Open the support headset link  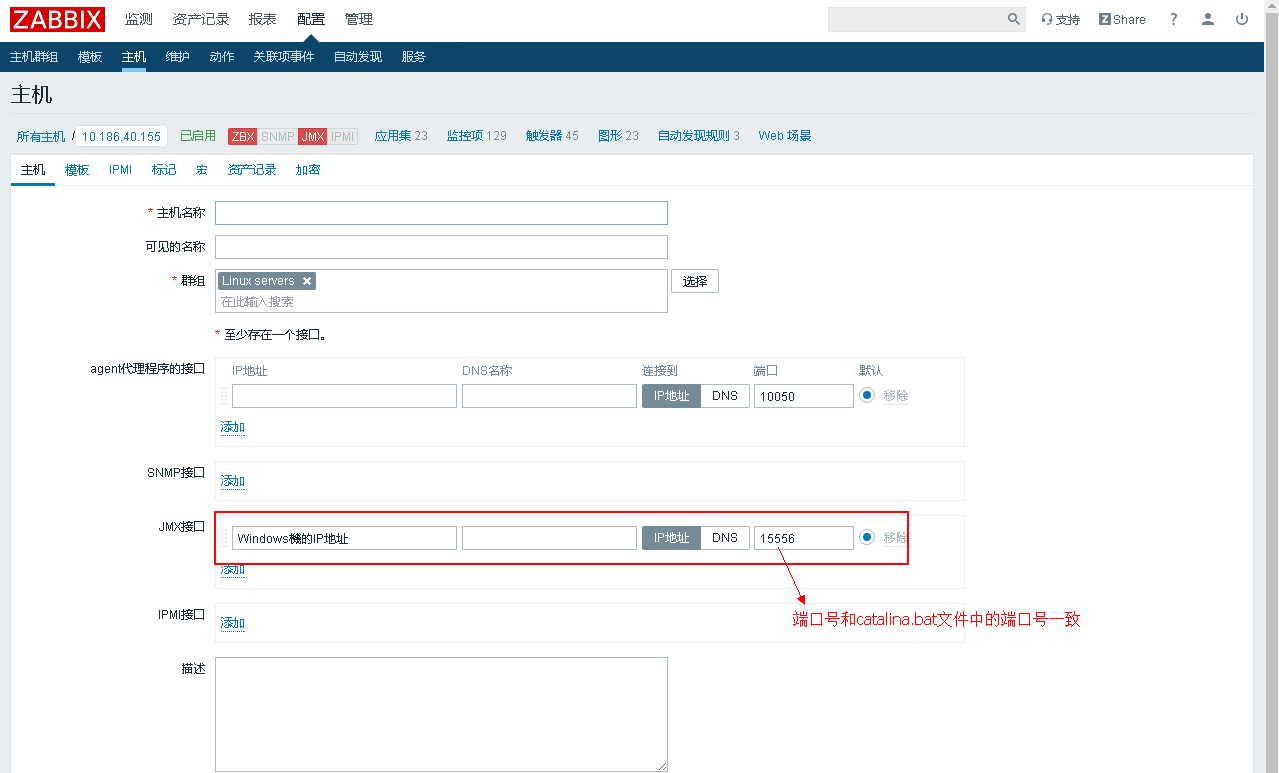[1061, 19]
